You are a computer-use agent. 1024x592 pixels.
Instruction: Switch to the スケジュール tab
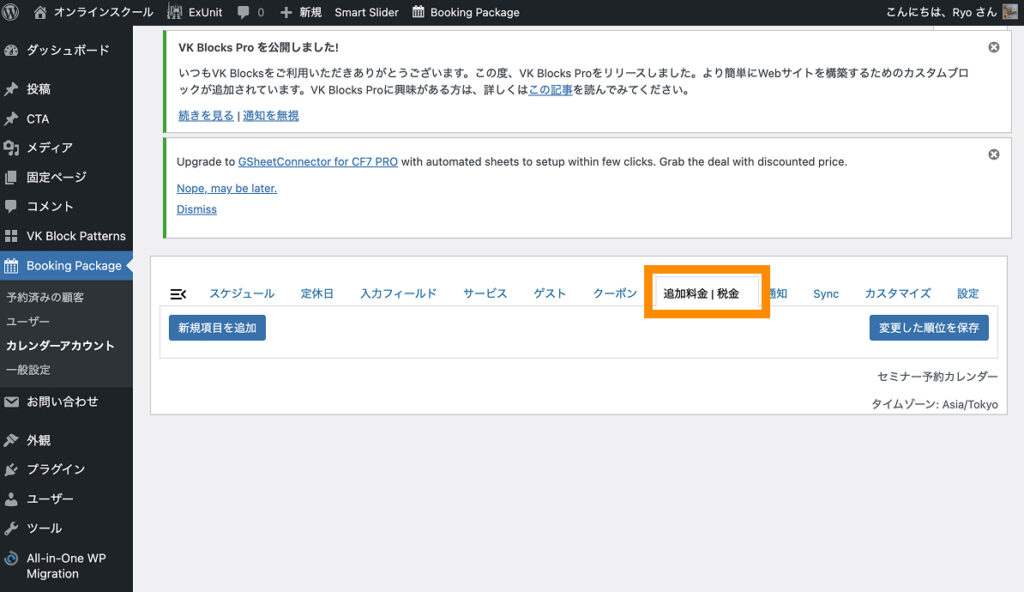(241, 294)
